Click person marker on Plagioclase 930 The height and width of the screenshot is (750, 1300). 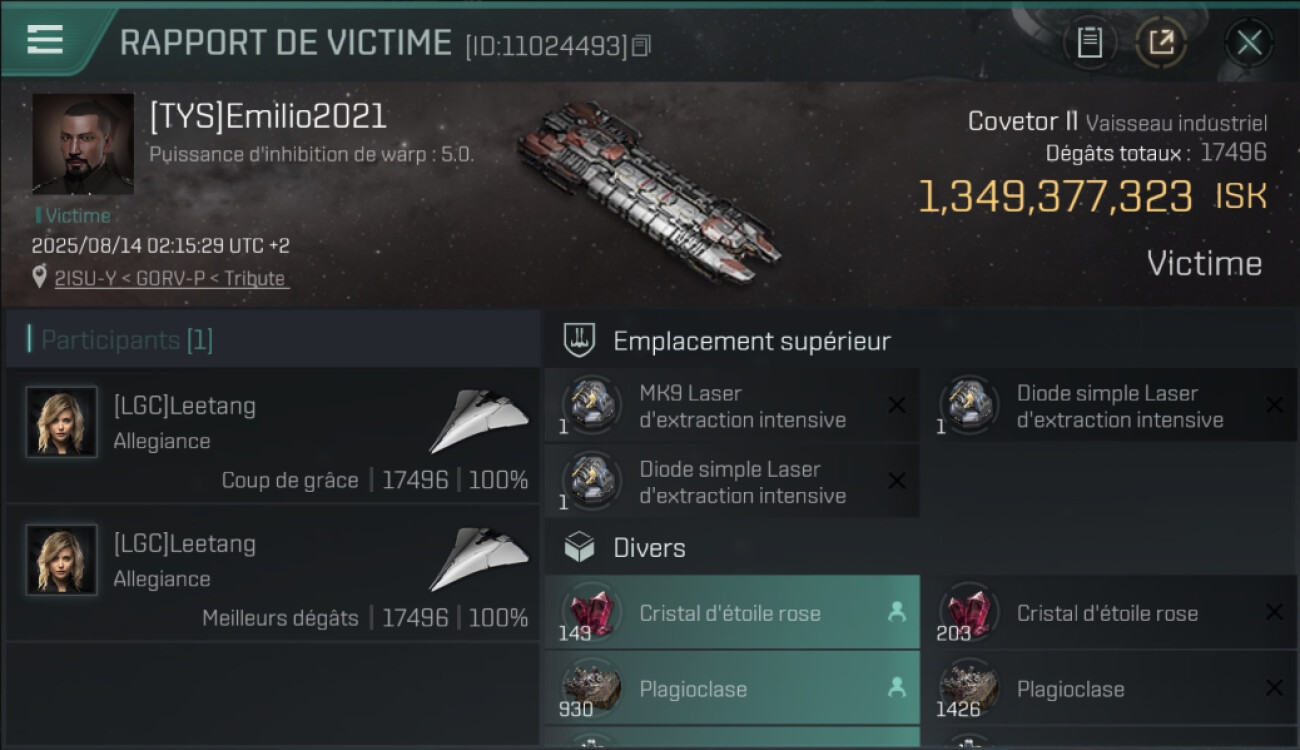click(x=897, y=688)
